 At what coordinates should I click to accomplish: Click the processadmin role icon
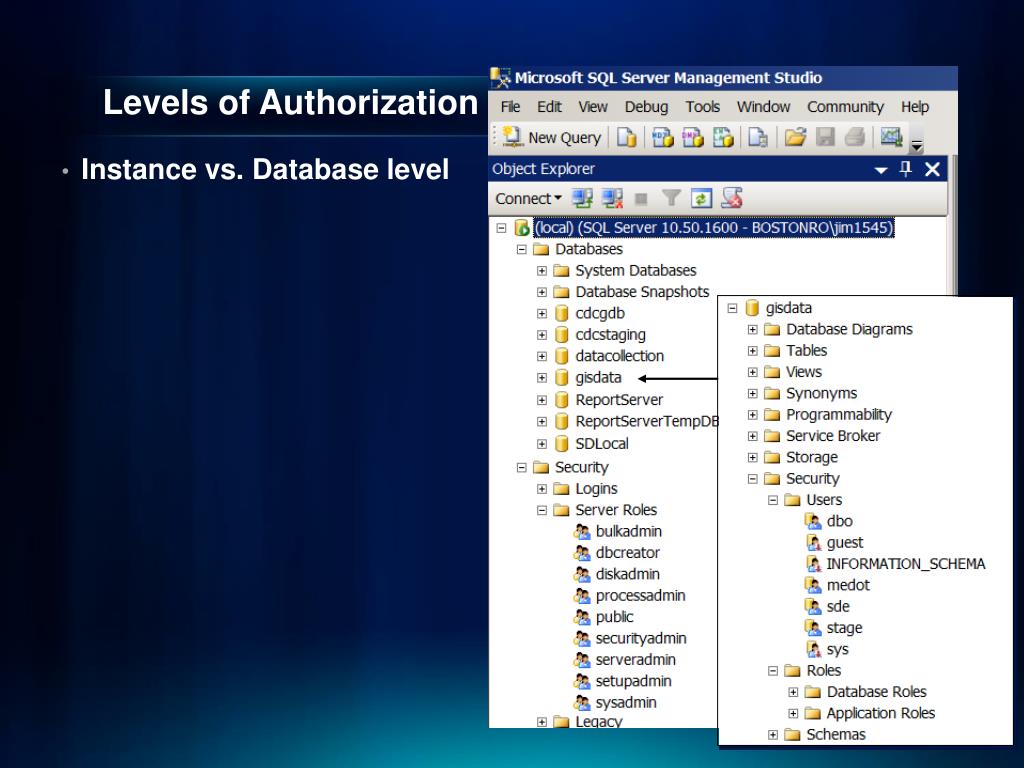[x=581, y=596]
